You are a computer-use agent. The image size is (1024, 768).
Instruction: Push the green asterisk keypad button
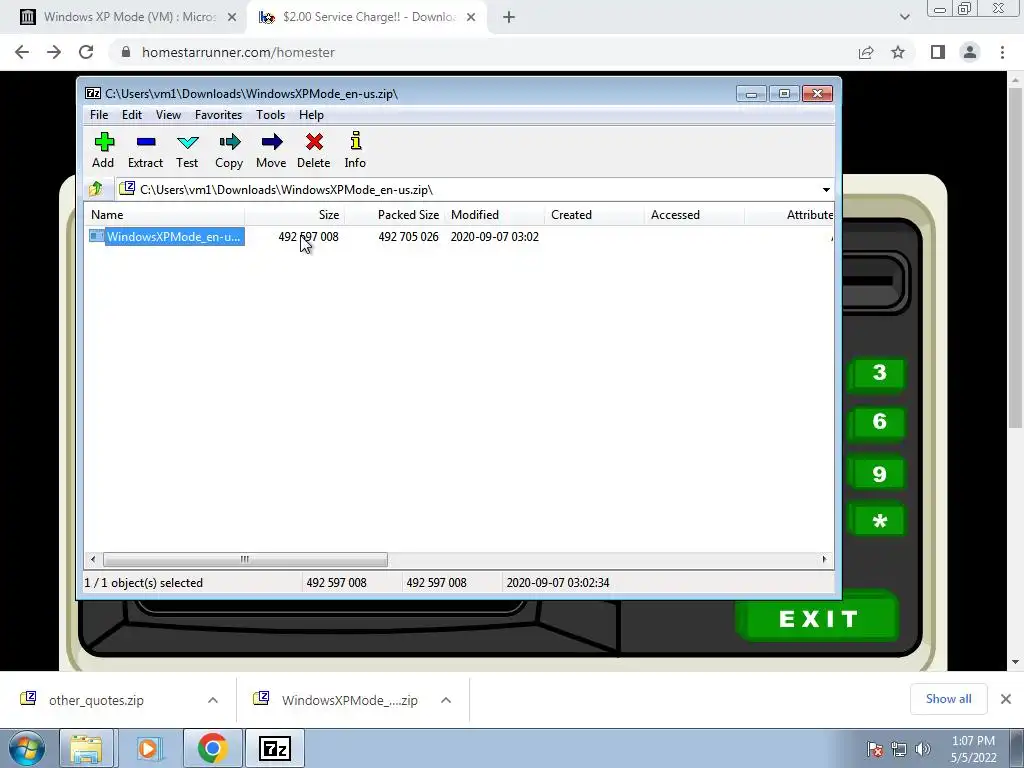click(x=879, y=520)
